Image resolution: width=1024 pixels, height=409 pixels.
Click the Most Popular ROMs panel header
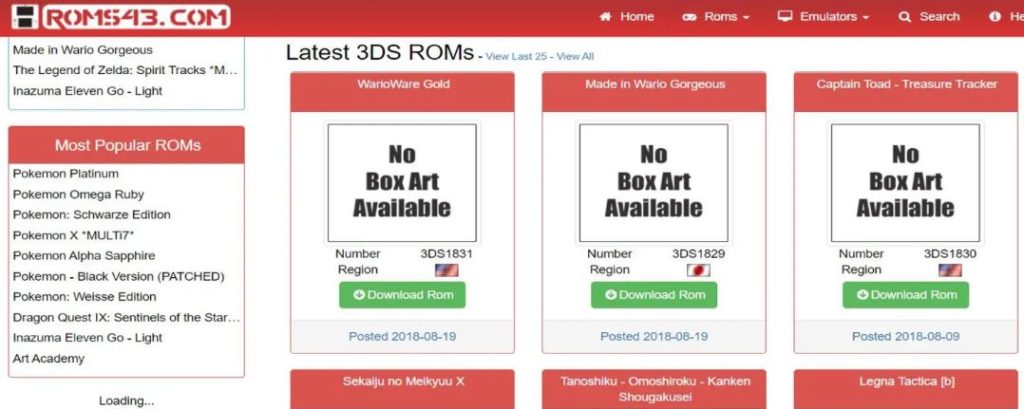pyautogui.click(x=127, y=145)
